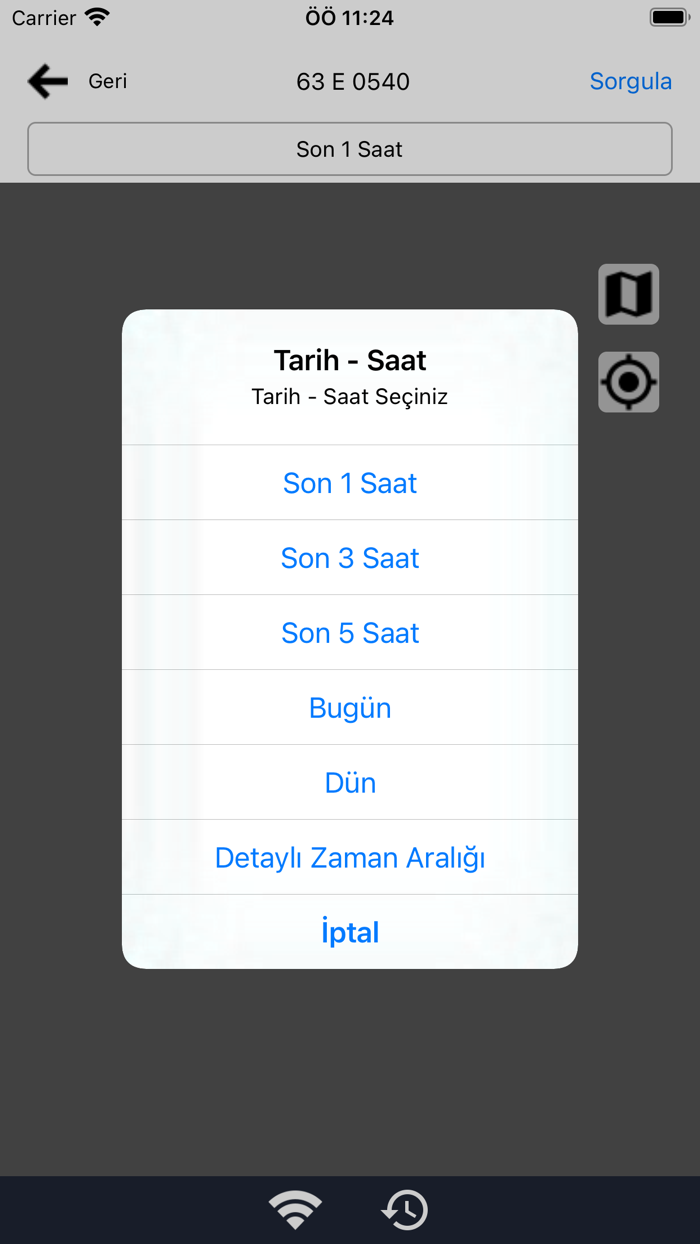The height and width of the screenshot is (1244, 700).
Task: Choose Detaylı Zaman Aralığı option
Action: pyautogui.click(x=350, y=857)
